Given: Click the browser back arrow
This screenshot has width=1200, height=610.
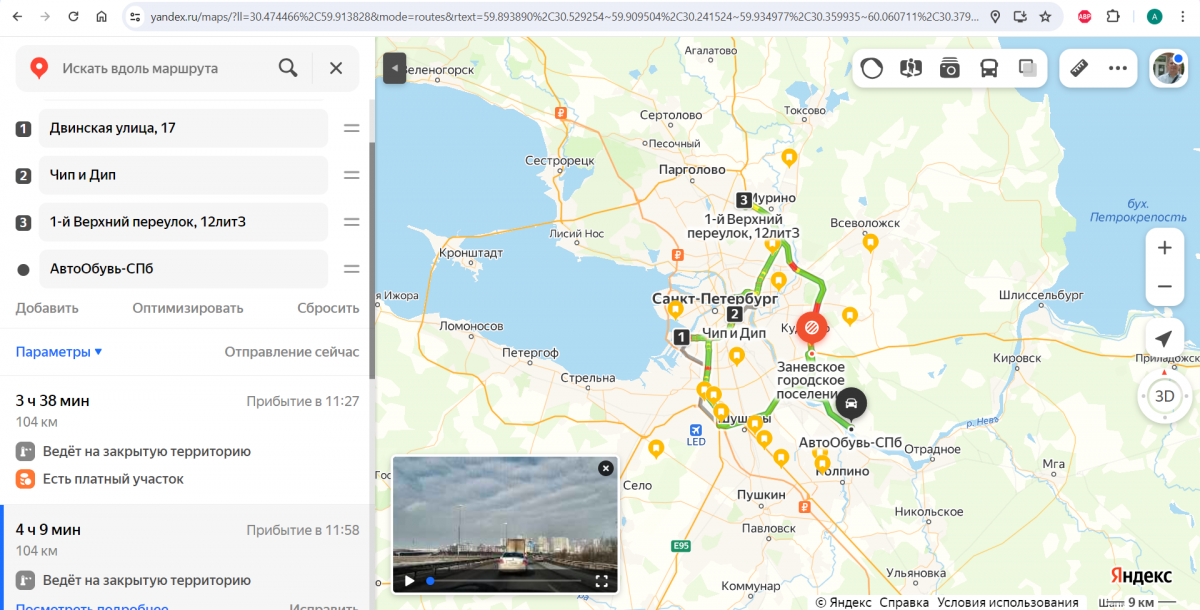Looking at the screenshot, I should pos(19,17).
